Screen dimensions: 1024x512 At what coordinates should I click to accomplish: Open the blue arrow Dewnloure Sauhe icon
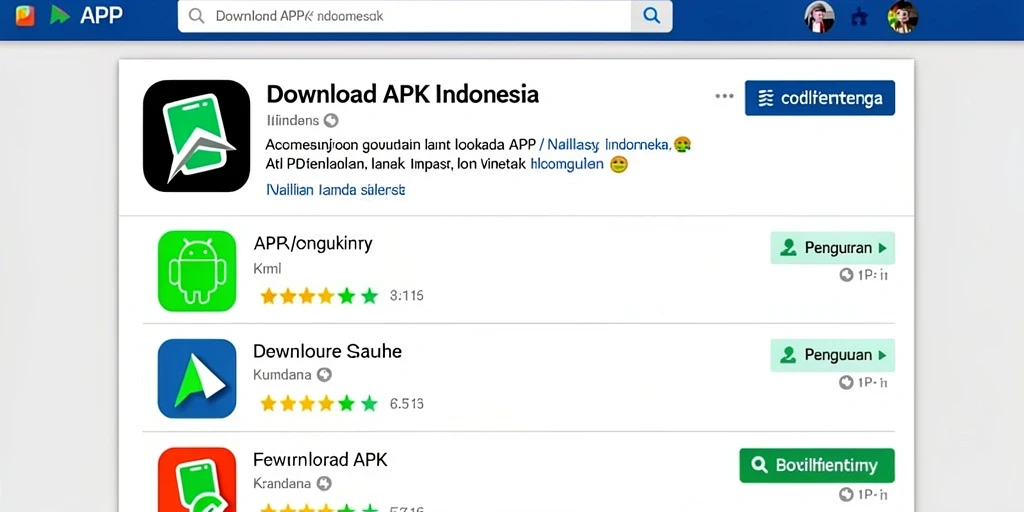click(x=197, y=378)
